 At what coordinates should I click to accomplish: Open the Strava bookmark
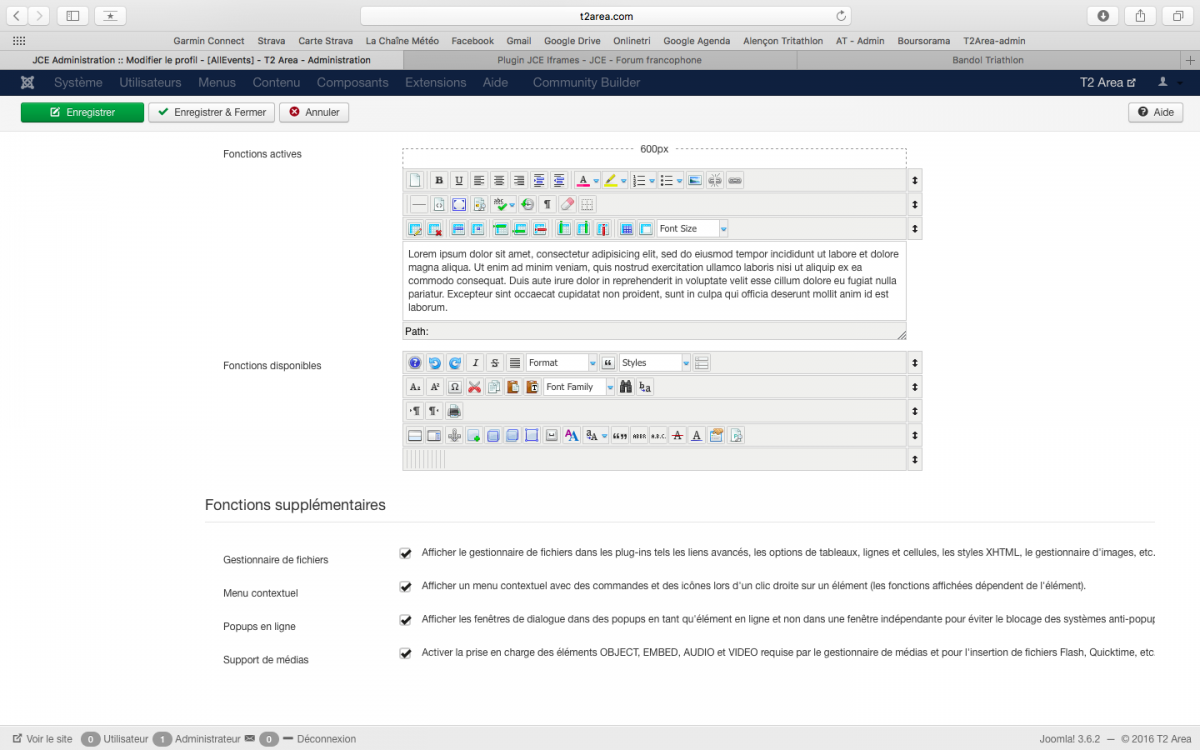tap(271, 41)
